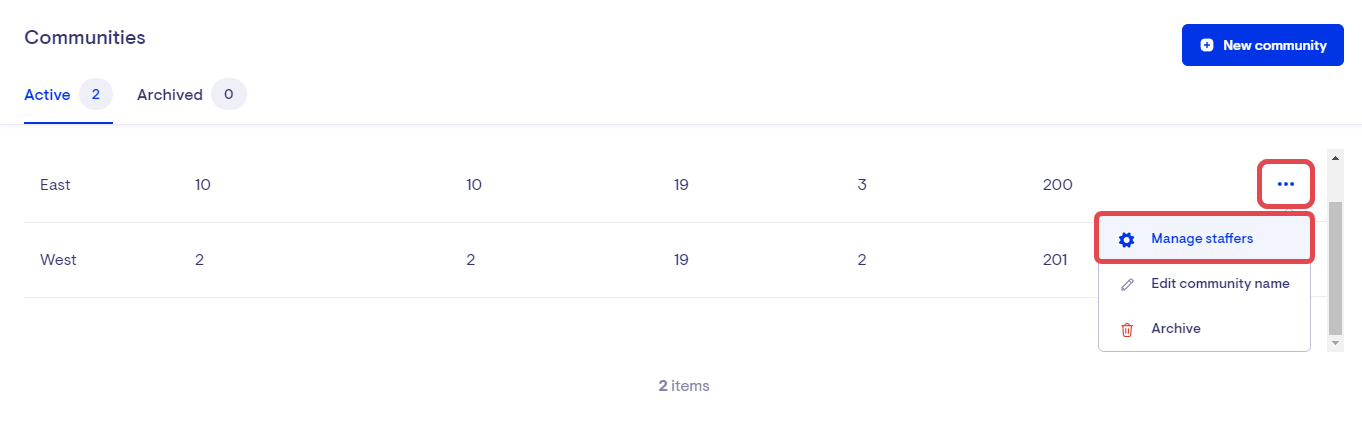The width and height of the screenshot is (1362, 438).
Task: Click the gear icon beside Manage staffers
Action: pyautogui.click(x=1127, y=239)
